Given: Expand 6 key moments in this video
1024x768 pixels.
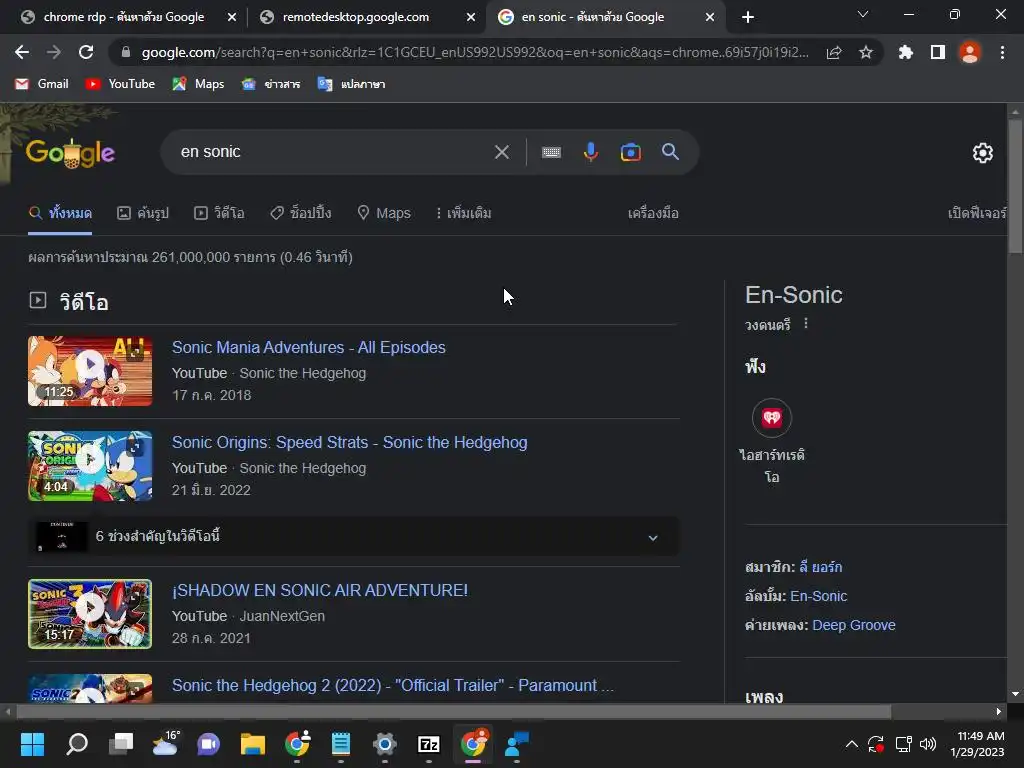Looking at the screenshot, I should coord(353,537).
